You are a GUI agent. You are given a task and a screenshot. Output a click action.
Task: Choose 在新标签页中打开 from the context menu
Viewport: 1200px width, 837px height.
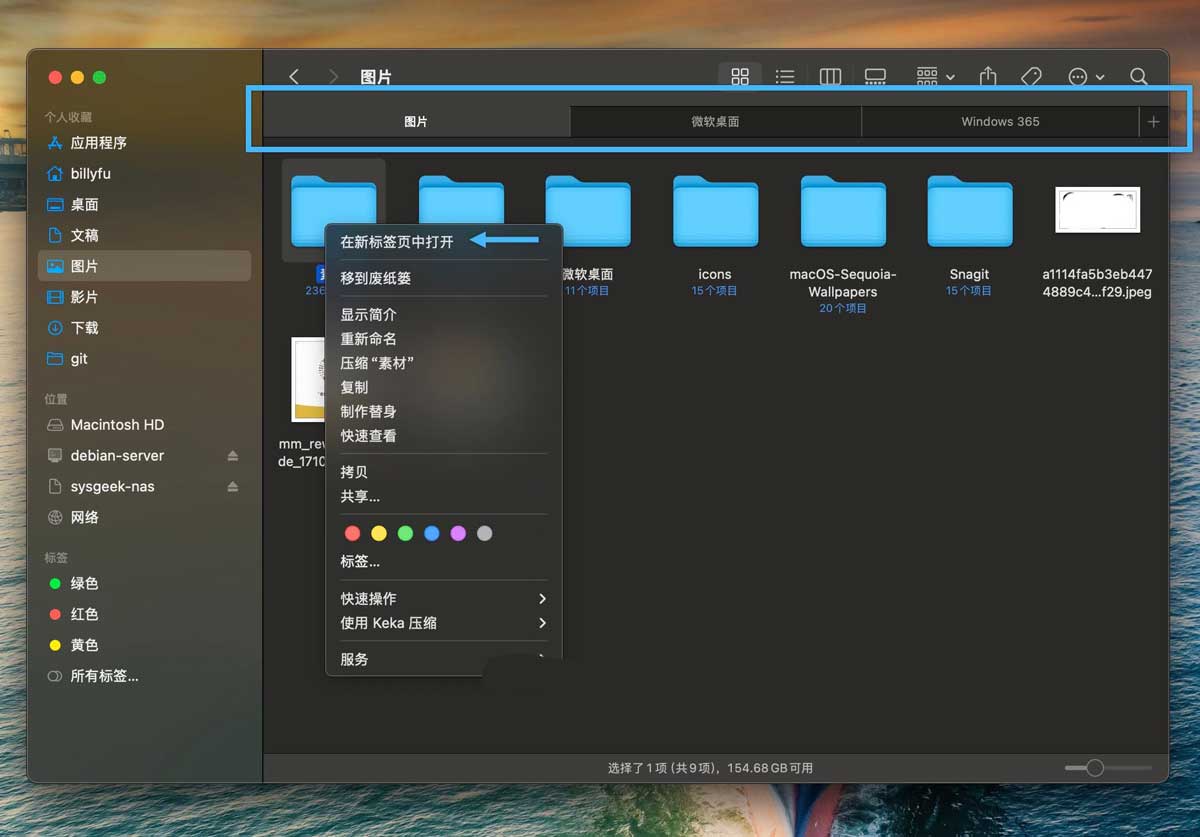point(397,242)
